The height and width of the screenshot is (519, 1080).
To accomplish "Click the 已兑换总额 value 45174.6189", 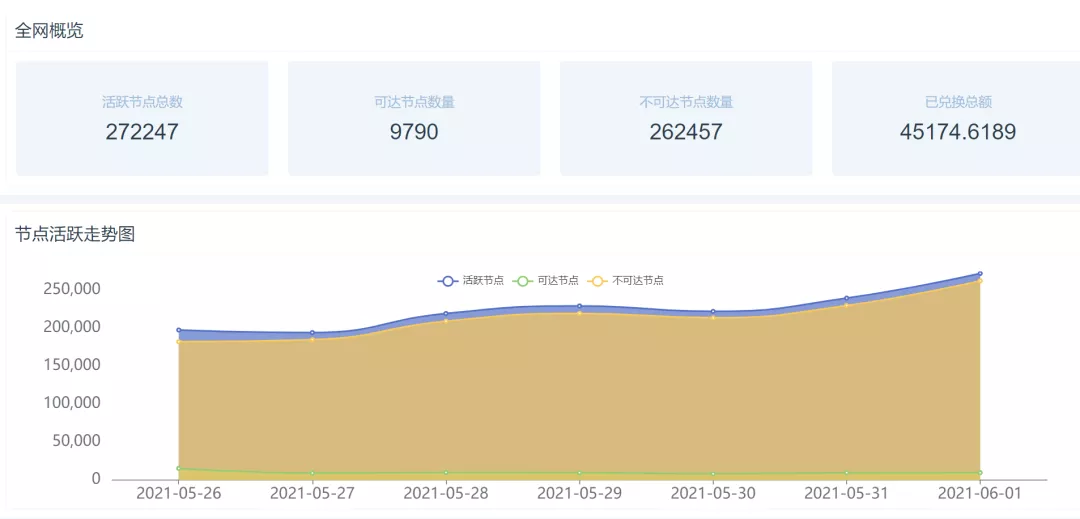I will 957,132.
